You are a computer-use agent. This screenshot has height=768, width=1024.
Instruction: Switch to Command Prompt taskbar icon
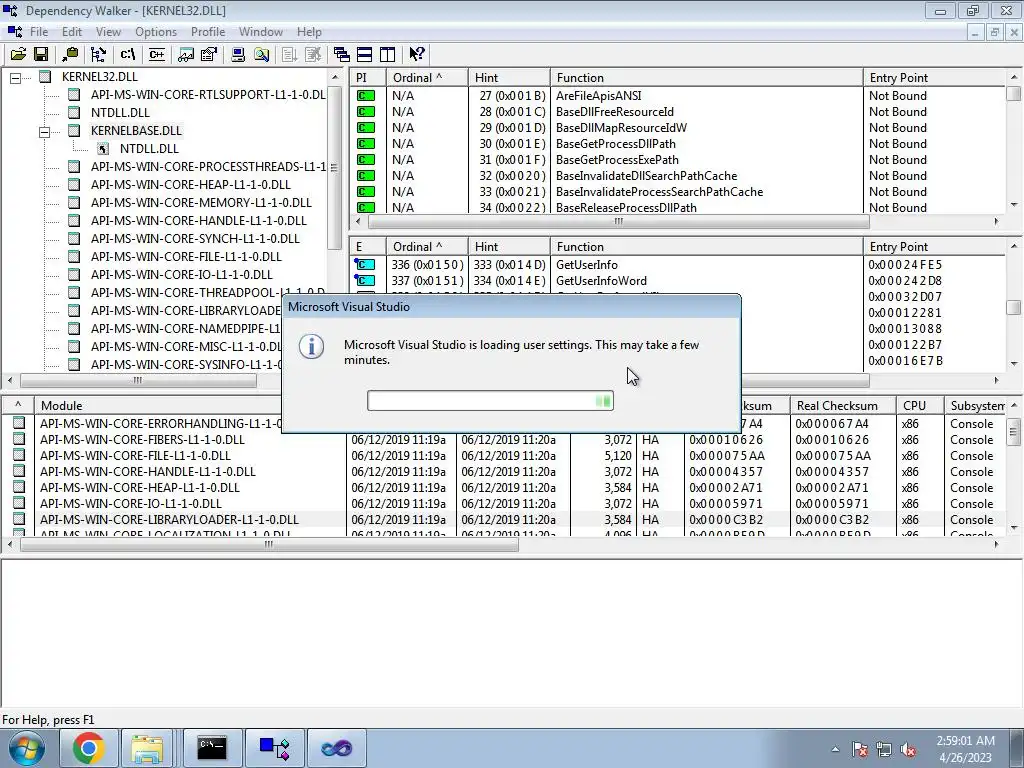coord(212,748)
